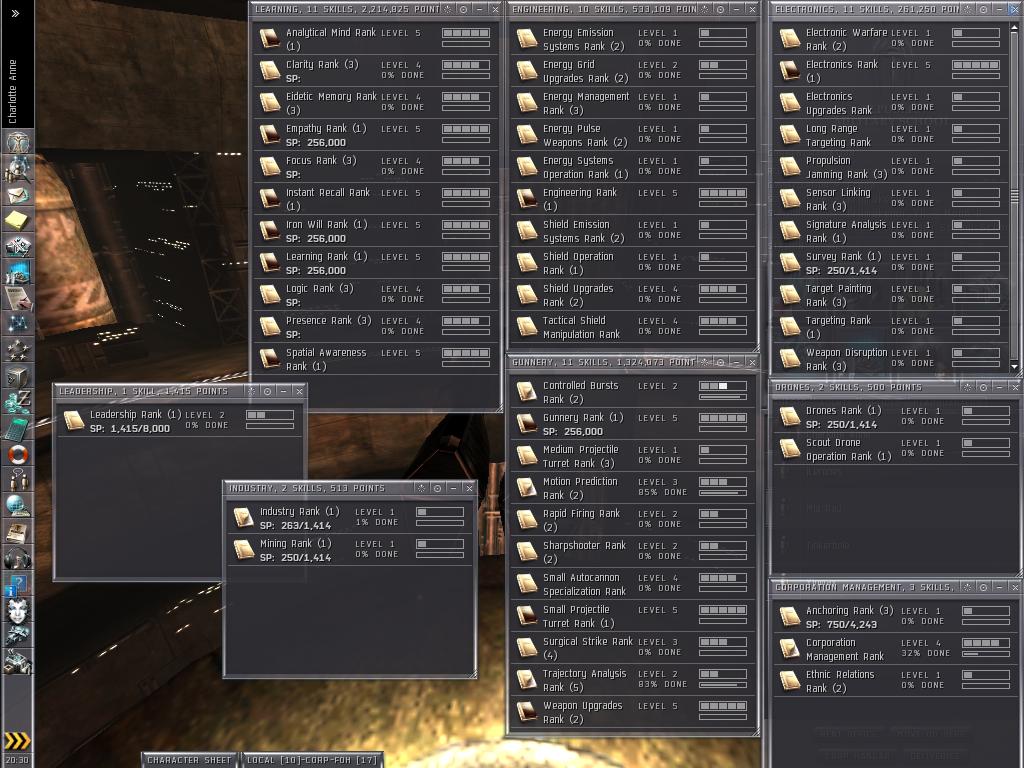Click the 20:30 clock display
This screenshot has width=1024, height=768.
pos(18,760)
